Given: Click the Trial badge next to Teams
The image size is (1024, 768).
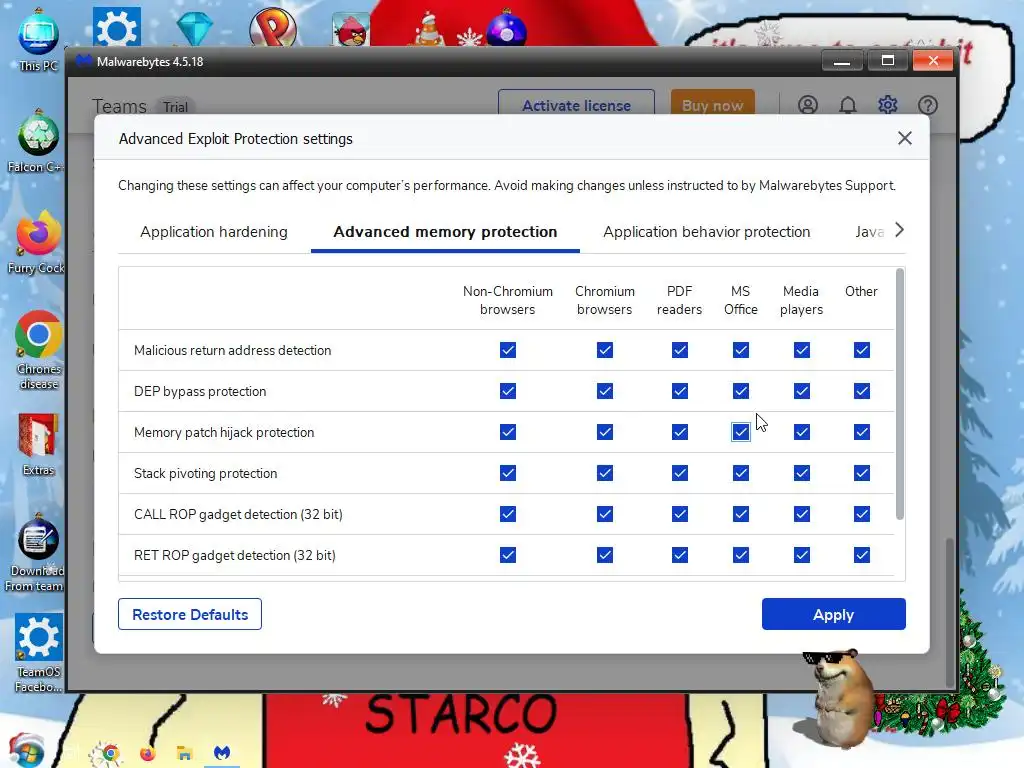Looking at the screenshot, I should pos(175,107).
